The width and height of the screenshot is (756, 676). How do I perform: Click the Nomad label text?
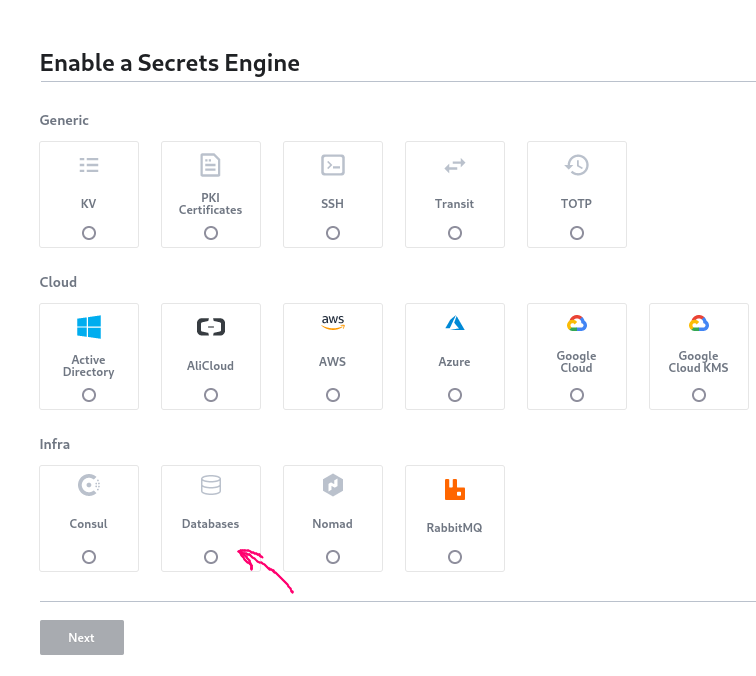(333, 524)
